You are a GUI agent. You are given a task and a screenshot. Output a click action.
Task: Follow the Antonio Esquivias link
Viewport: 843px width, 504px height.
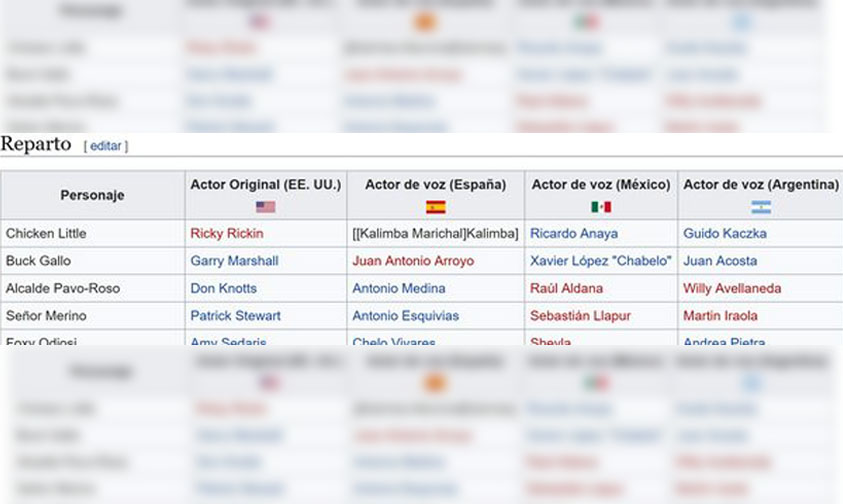(405, 316)
